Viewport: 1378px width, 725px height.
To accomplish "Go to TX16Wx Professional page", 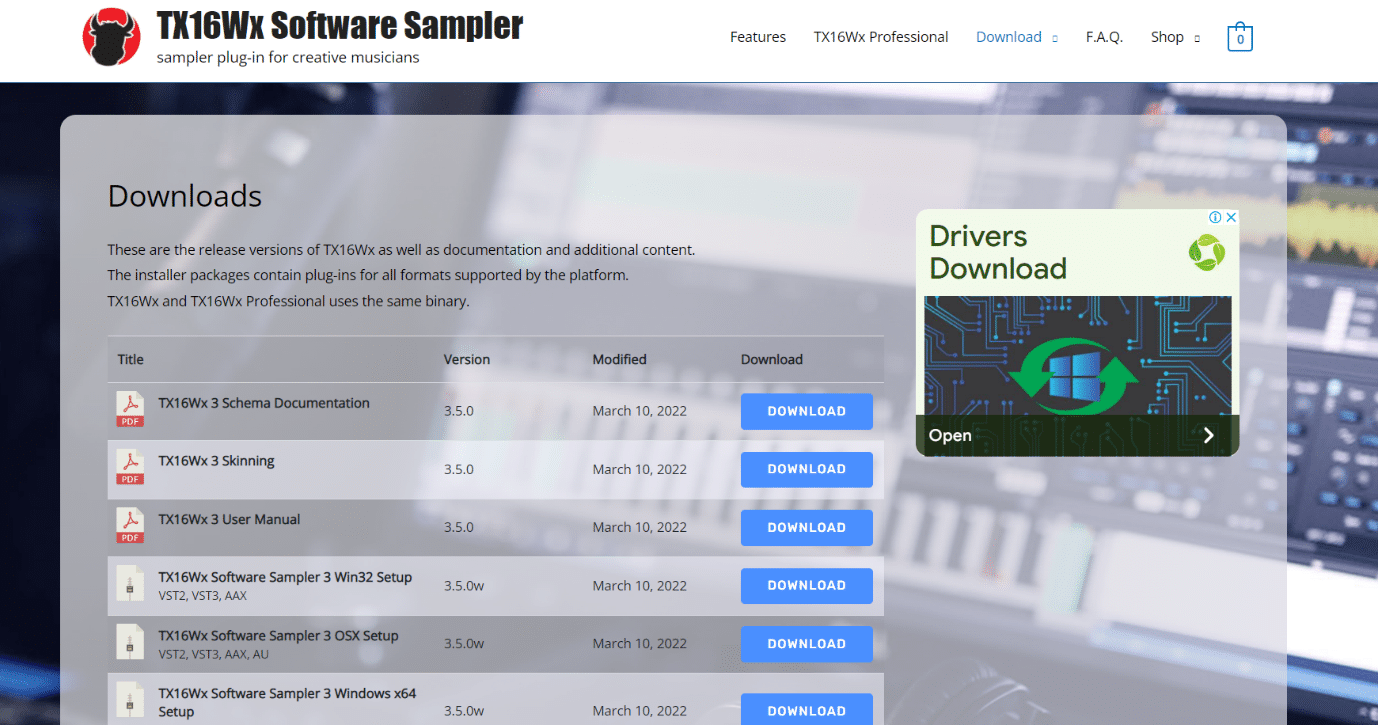I will [x=881, y=37].
